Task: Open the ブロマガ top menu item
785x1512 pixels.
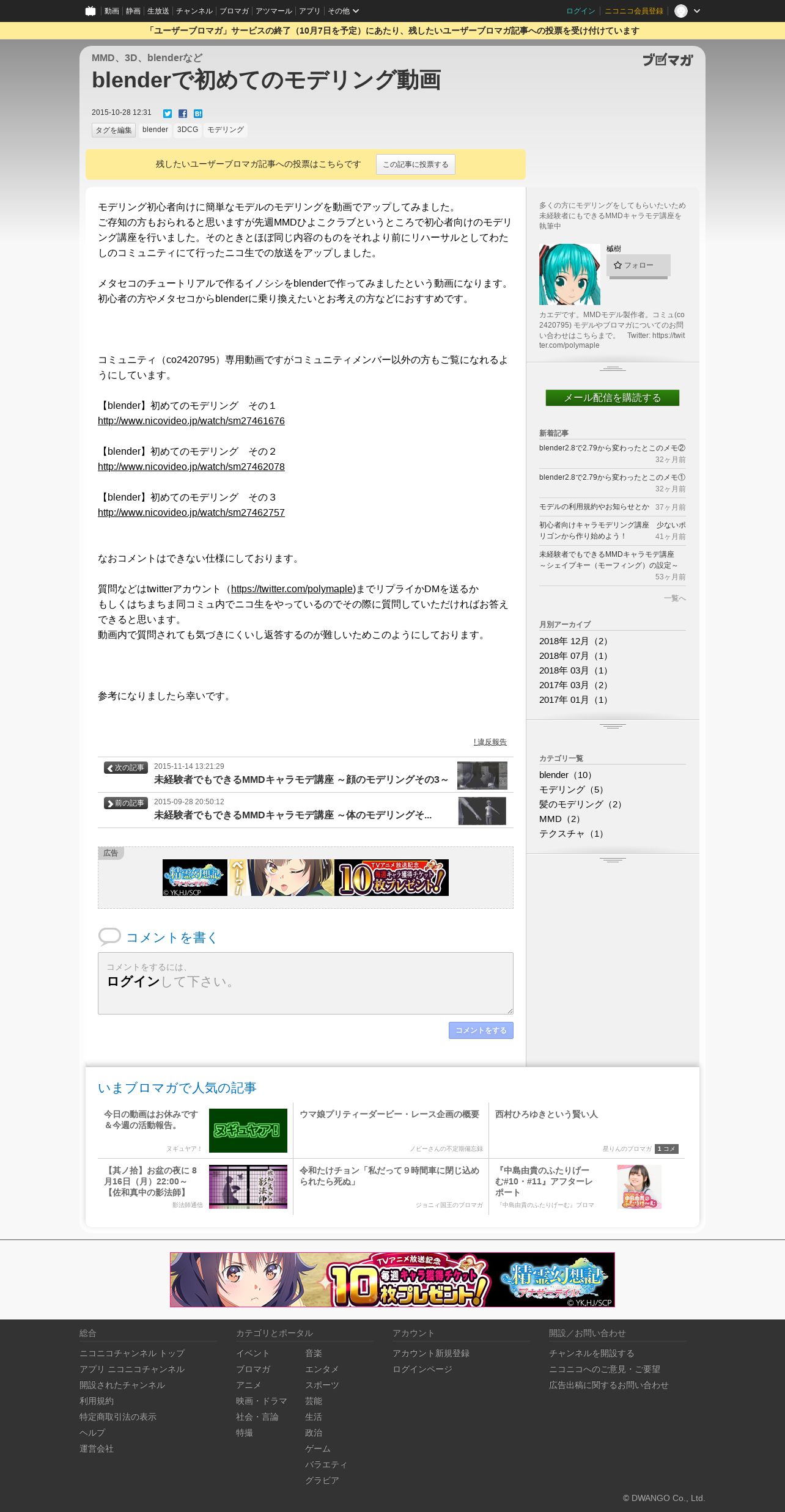Action: (x=234, y=11)
